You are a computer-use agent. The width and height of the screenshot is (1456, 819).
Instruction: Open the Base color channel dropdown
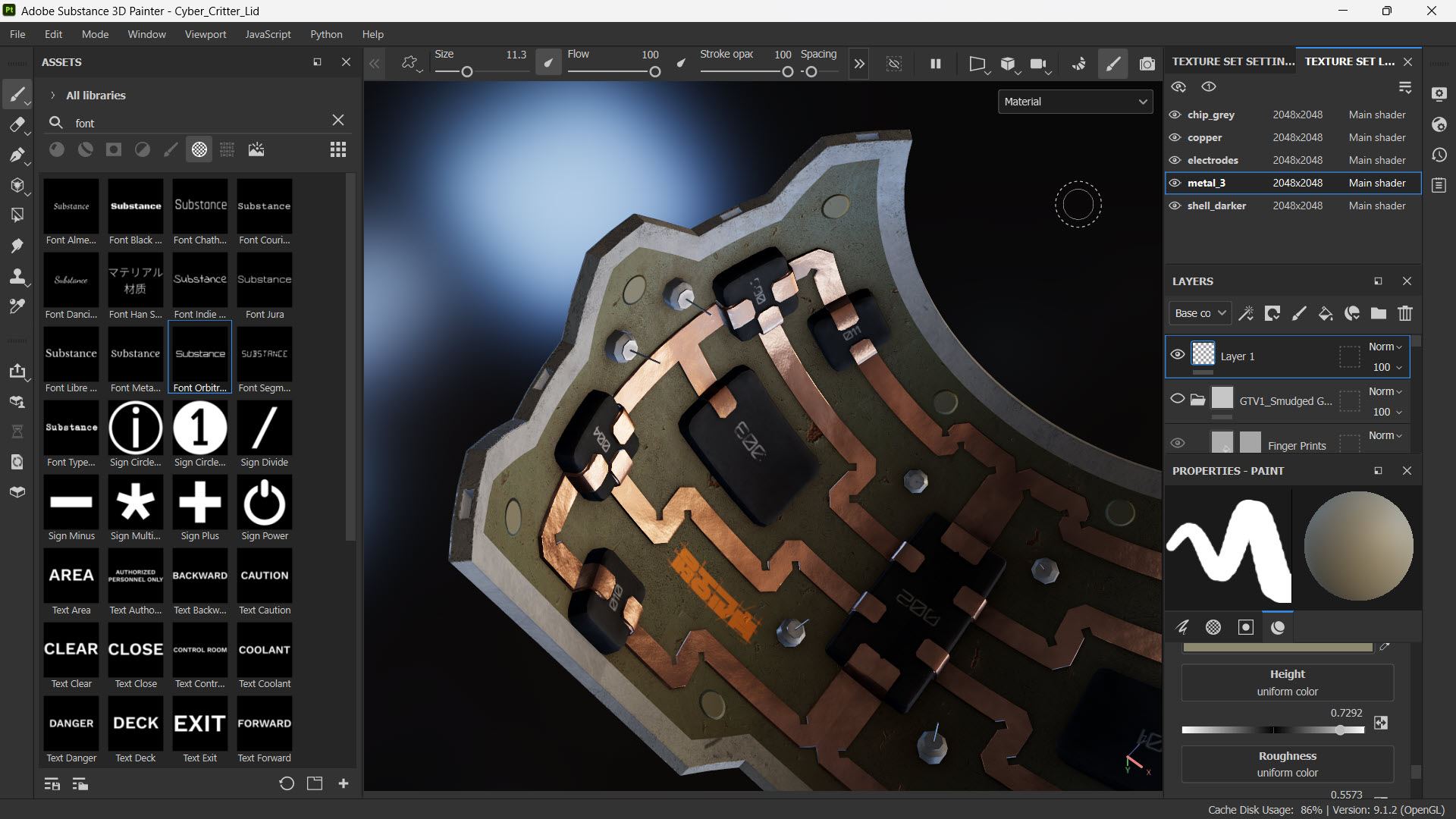(x=1200, y=313)
